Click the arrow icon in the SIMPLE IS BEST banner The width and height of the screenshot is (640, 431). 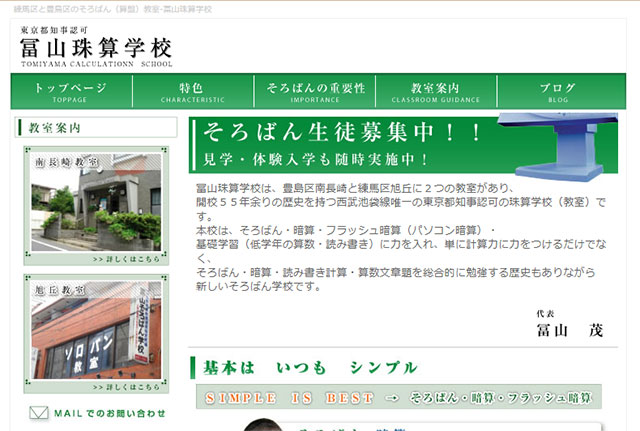pyautogui.click(x=392, y=398)
